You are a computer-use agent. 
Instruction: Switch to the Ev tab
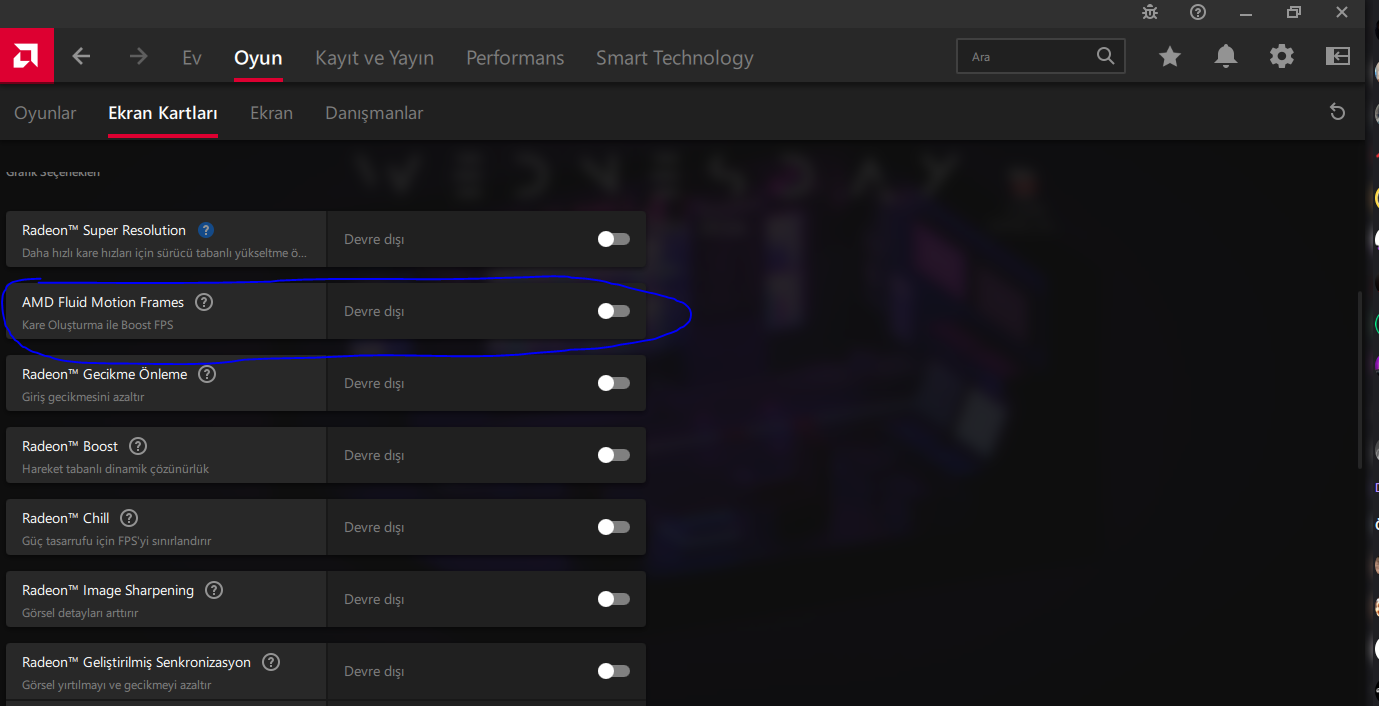point(192,58)
